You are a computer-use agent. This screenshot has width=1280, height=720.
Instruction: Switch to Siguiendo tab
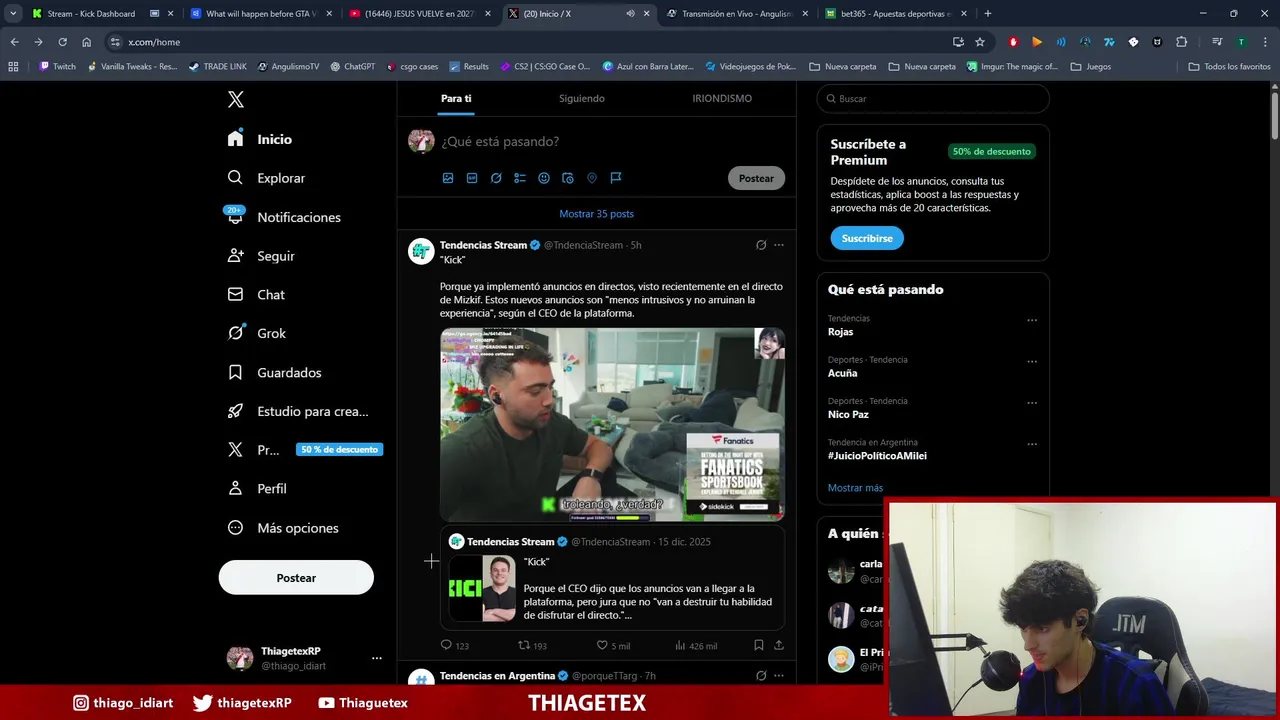click(582, 98)
